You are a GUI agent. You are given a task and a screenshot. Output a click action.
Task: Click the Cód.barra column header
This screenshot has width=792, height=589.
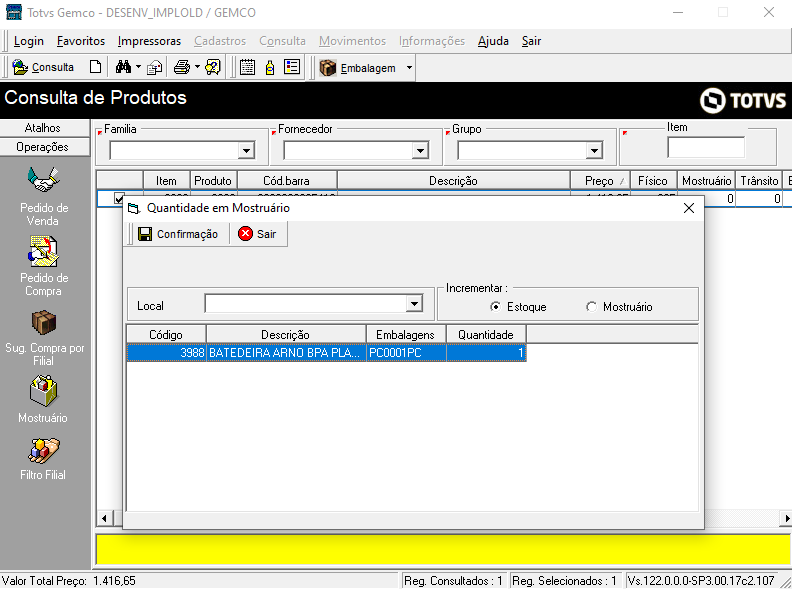click(287, 181)
